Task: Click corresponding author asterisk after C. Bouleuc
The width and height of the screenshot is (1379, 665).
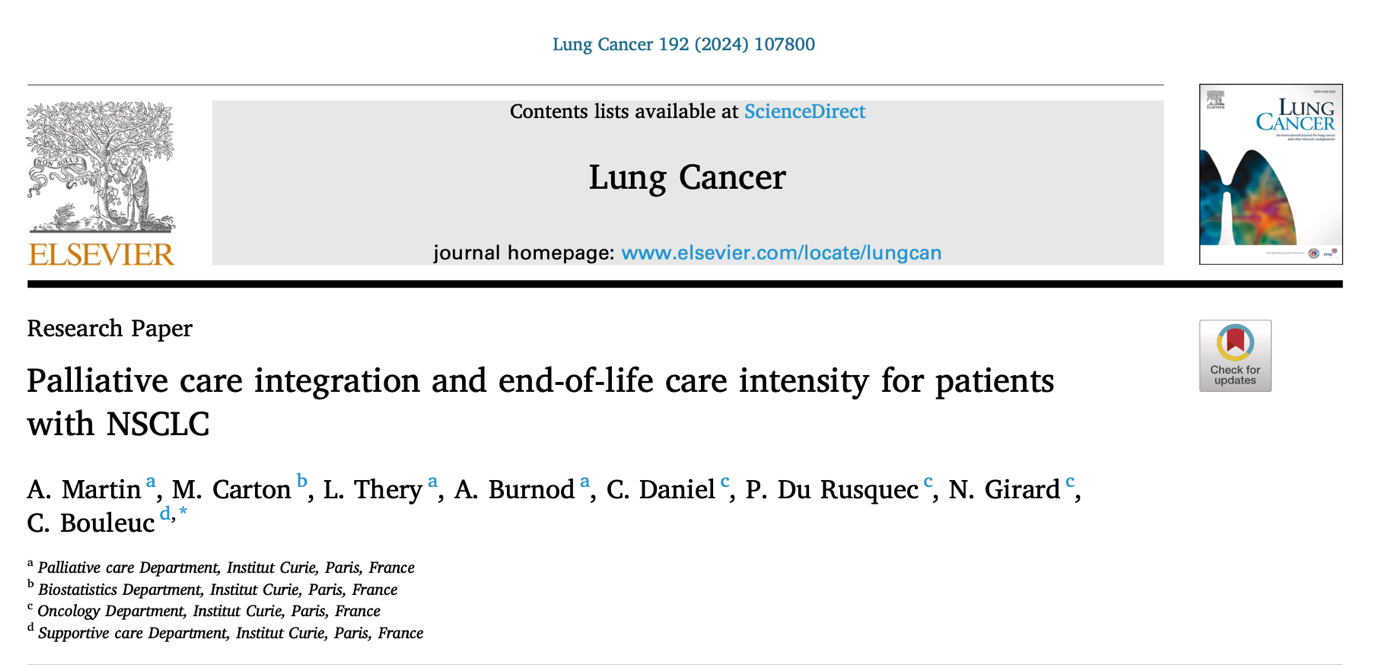Action: [x=182, y=513]
